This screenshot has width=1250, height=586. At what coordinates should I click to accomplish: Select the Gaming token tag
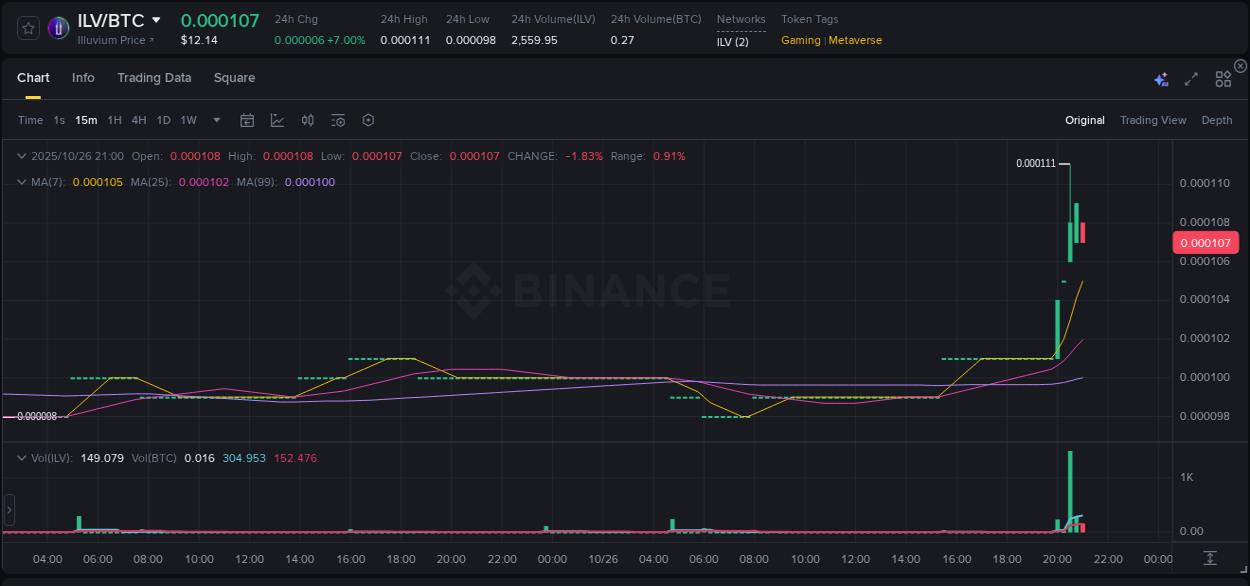(x=800, y=40)
